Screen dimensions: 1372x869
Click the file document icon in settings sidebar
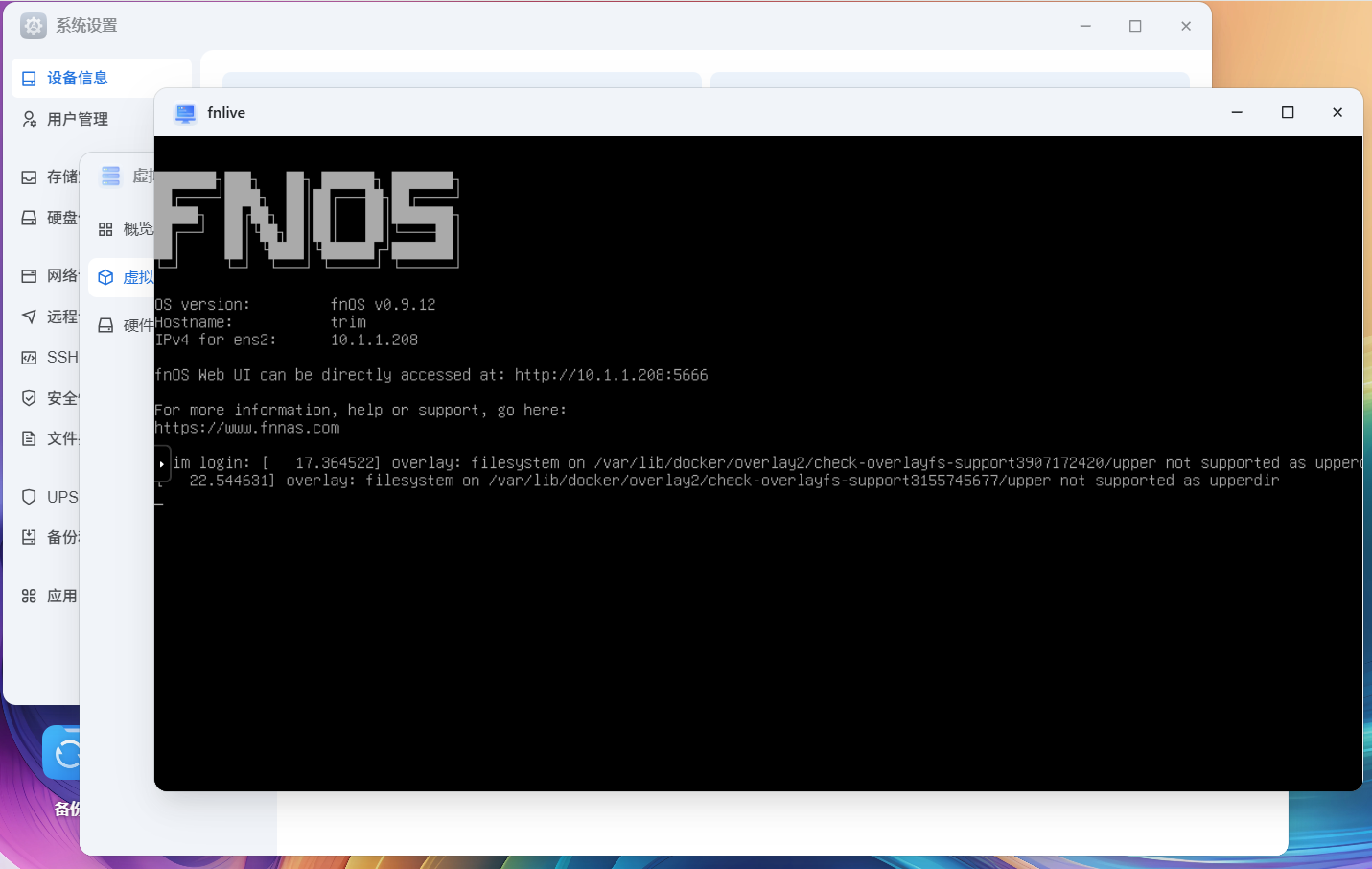(x=29, y=438)
